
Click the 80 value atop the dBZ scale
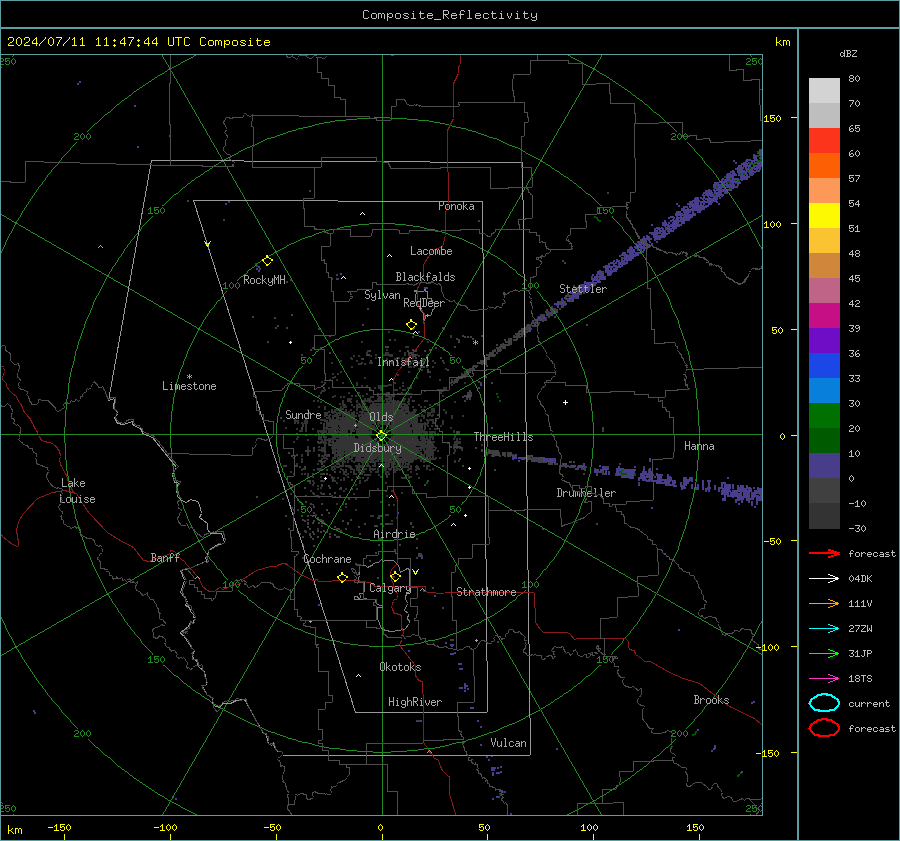click(854, 78)
